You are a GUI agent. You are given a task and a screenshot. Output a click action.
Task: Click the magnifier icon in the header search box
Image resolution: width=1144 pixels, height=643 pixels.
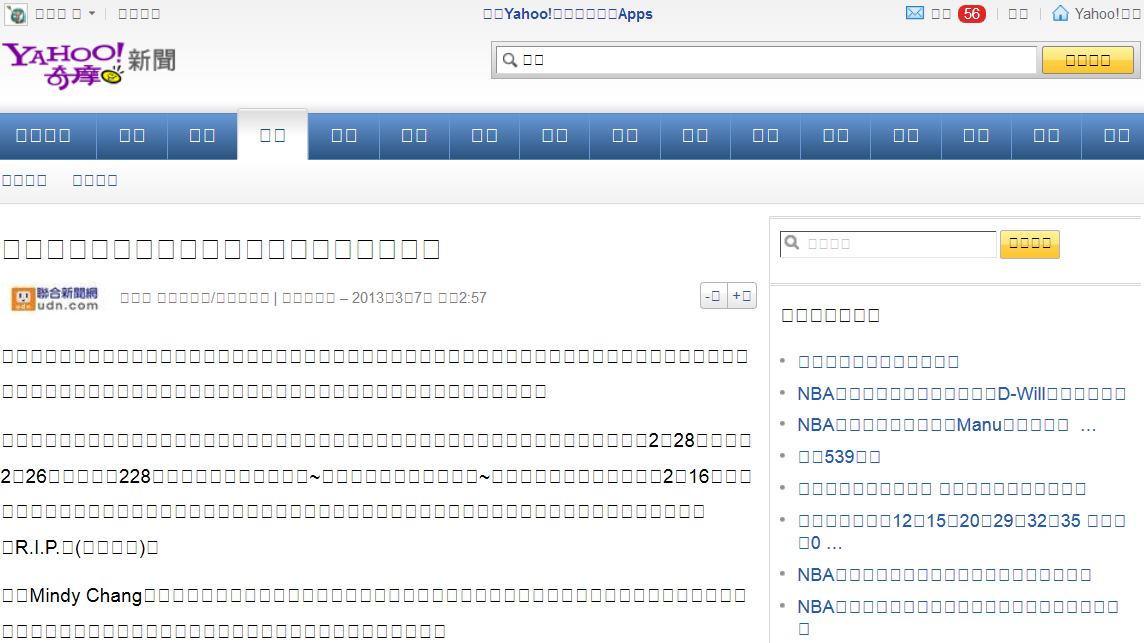click(510, 60)
